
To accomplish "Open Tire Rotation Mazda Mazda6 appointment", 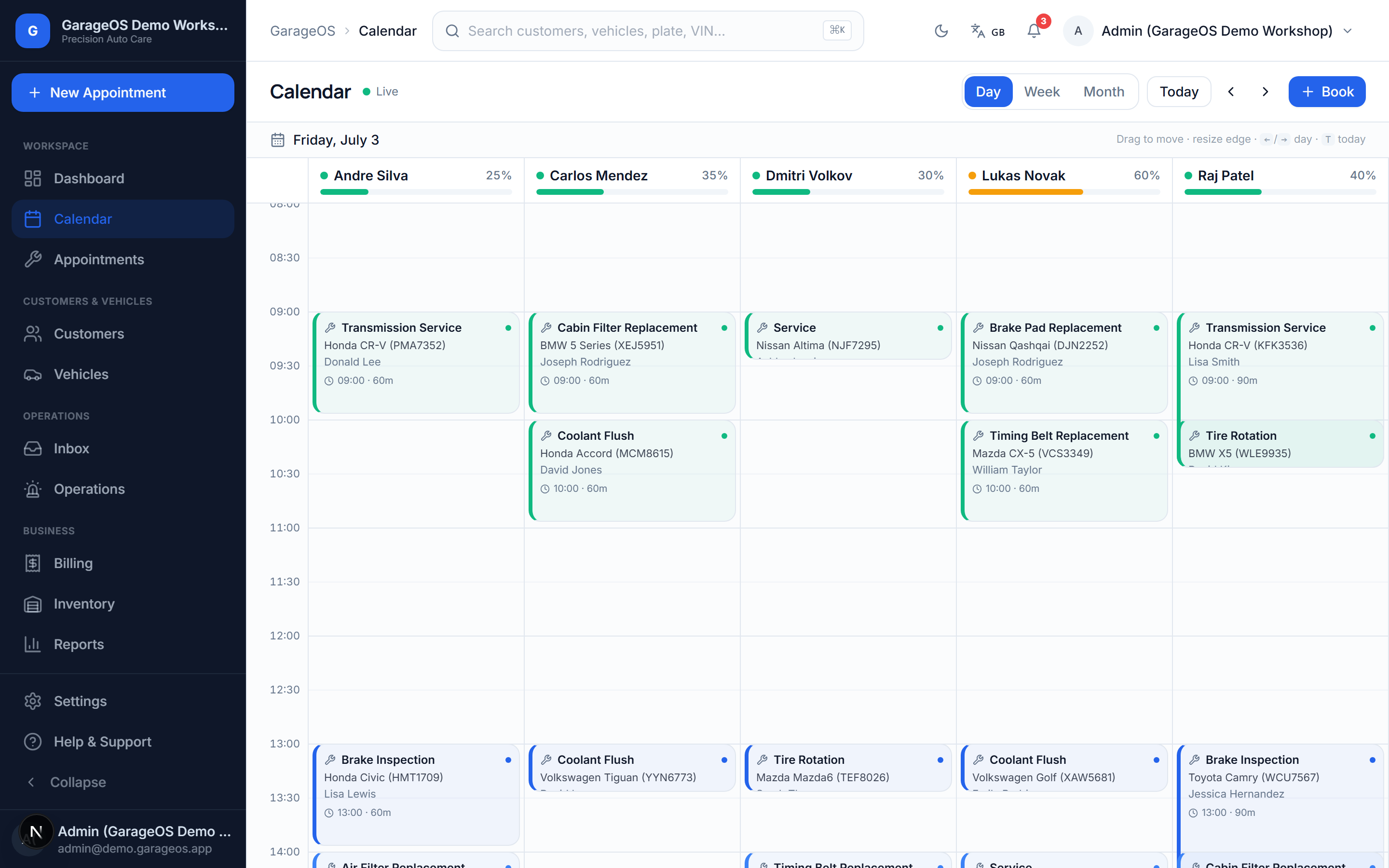I will (848, 768).
